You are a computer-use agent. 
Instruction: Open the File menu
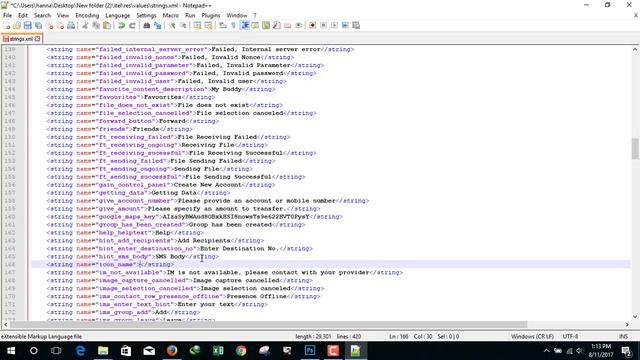coord(7,15)
